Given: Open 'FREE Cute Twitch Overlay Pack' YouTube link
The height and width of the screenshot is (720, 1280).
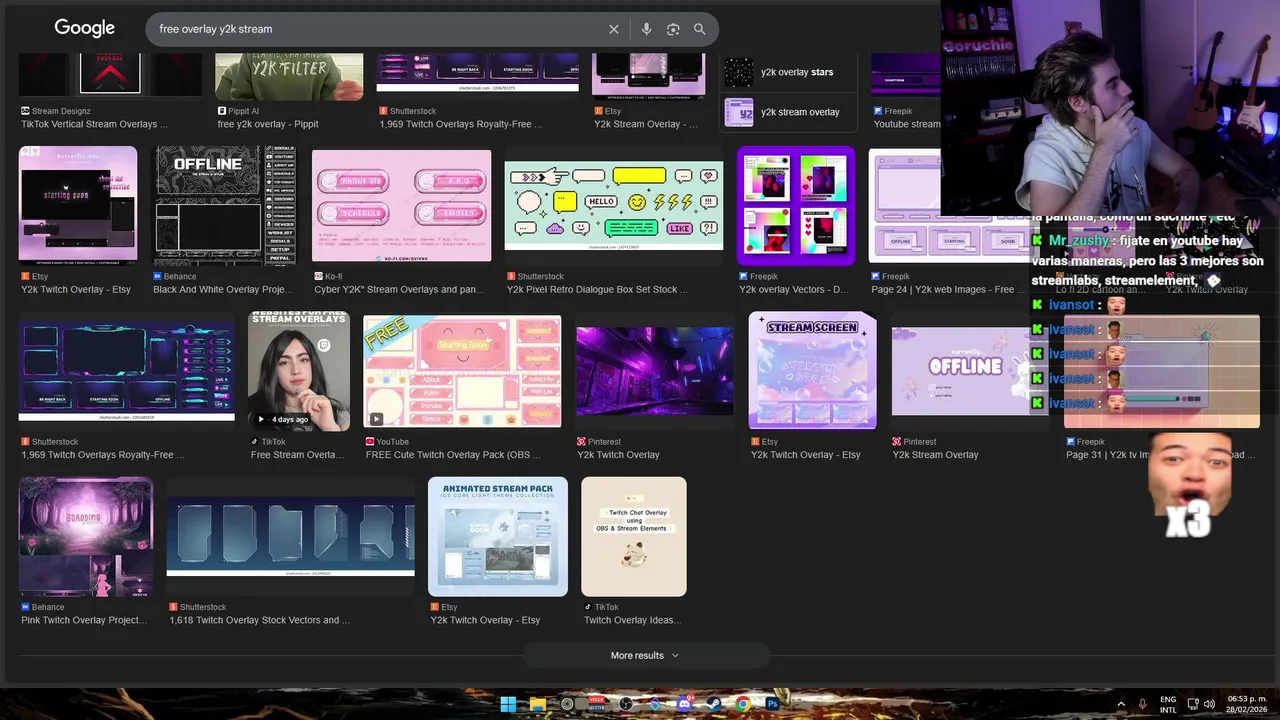Looking at the screenshot, I should tap(453, 454).
